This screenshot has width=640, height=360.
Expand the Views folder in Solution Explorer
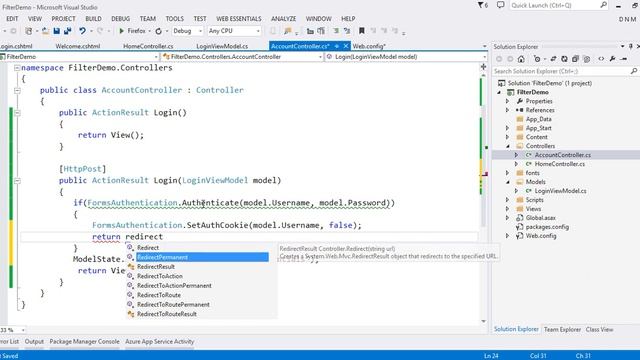click(507, 209)
